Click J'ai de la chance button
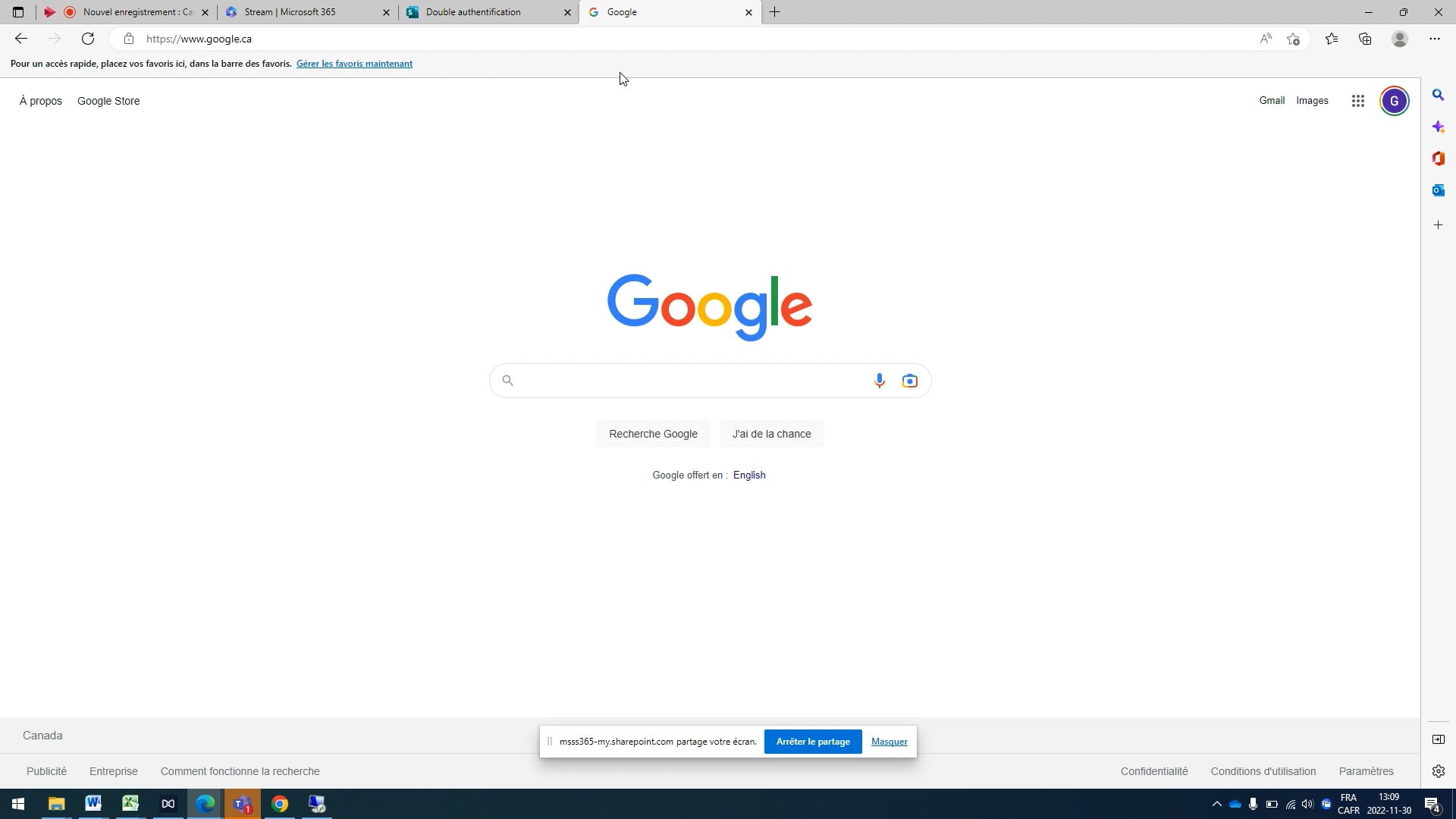The height and width of the screenshot is (819, 1456). (x=771, y=434)
